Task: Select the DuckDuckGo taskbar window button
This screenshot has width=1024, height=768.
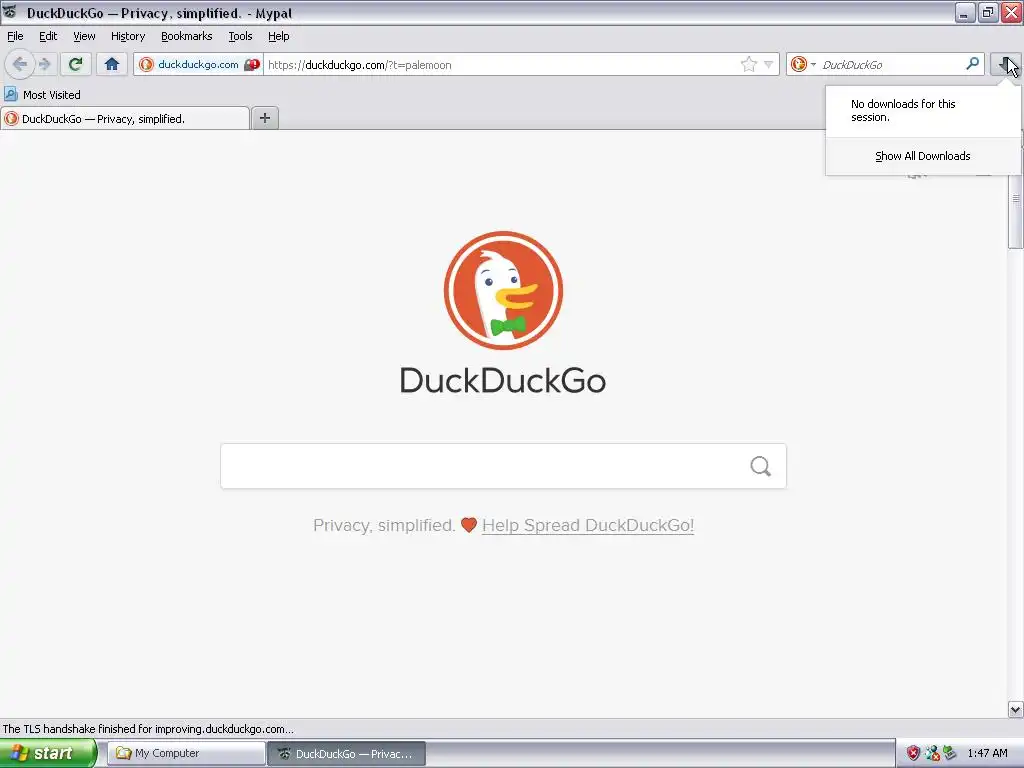Action: click(347, 753)
